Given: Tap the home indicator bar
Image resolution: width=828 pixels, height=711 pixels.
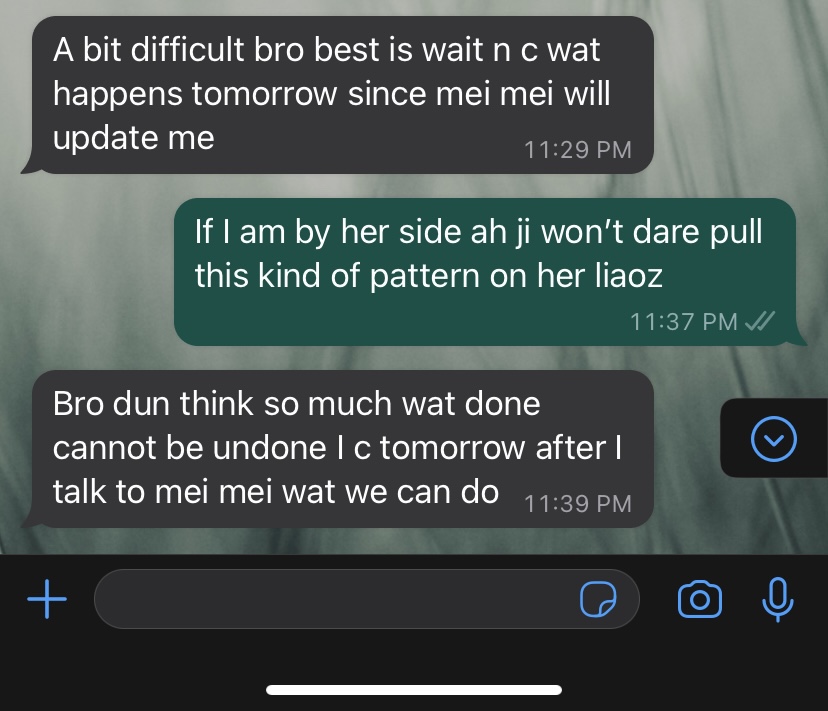Looking at the screenshot, I should pos(414,690).
